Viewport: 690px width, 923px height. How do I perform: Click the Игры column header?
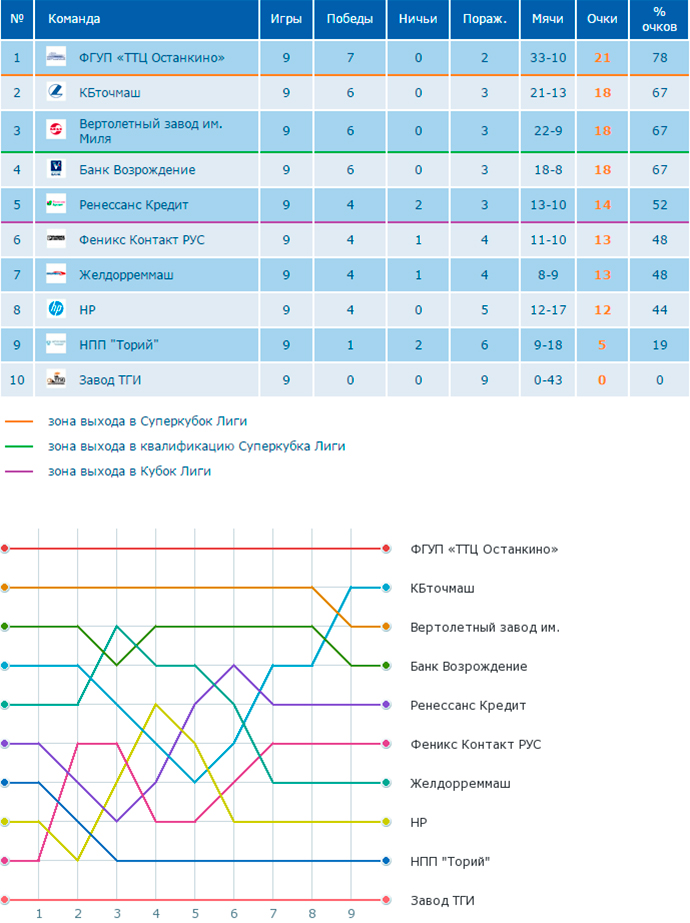[x=286, y=19]
